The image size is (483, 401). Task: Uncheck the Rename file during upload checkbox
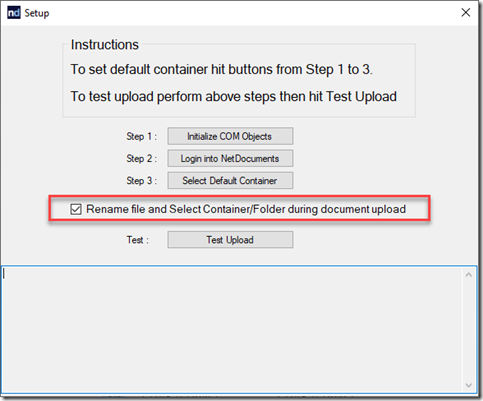[x=76, y=209]
